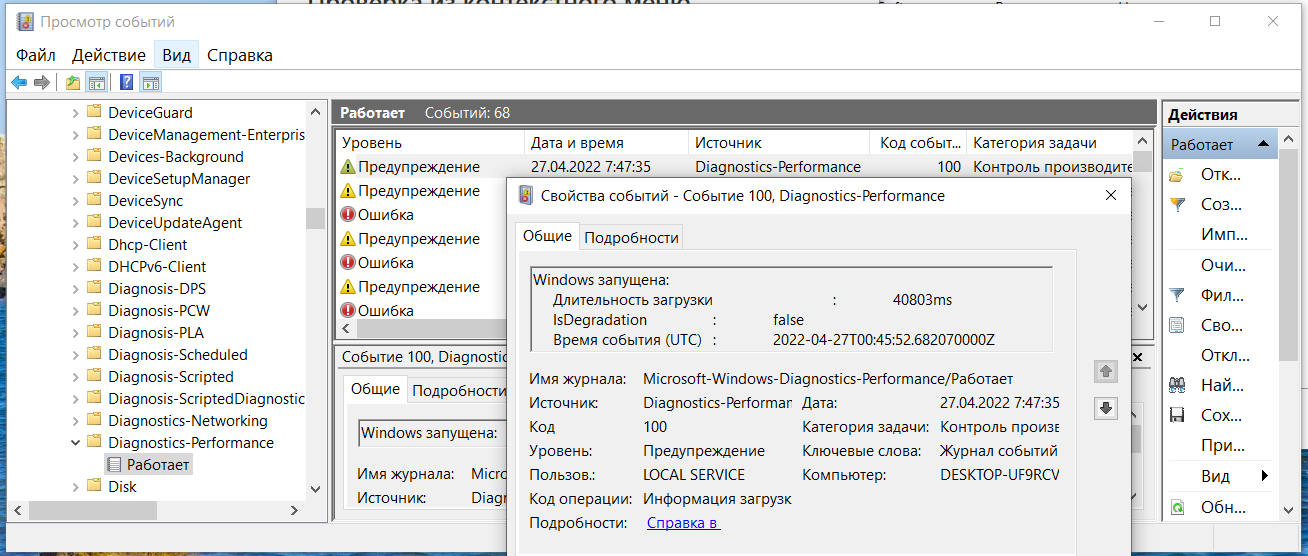Select the DeviceSetupManager tree item
1308x556 pixels.
(x=179, y=179)
